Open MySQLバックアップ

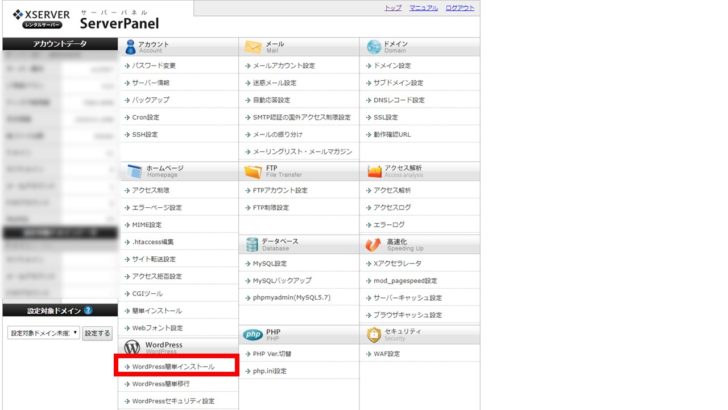coord(282,281)
